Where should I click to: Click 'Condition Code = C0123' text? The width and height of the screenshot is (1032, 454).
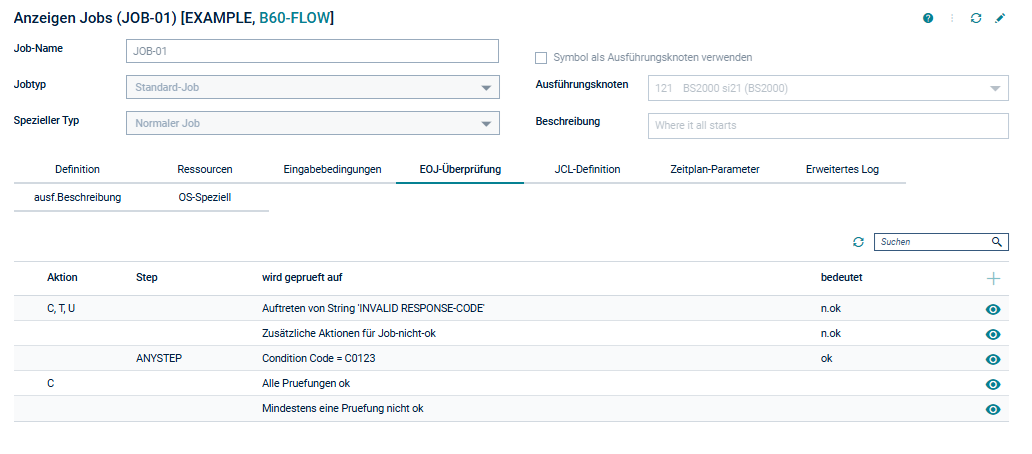coord(319,359)
